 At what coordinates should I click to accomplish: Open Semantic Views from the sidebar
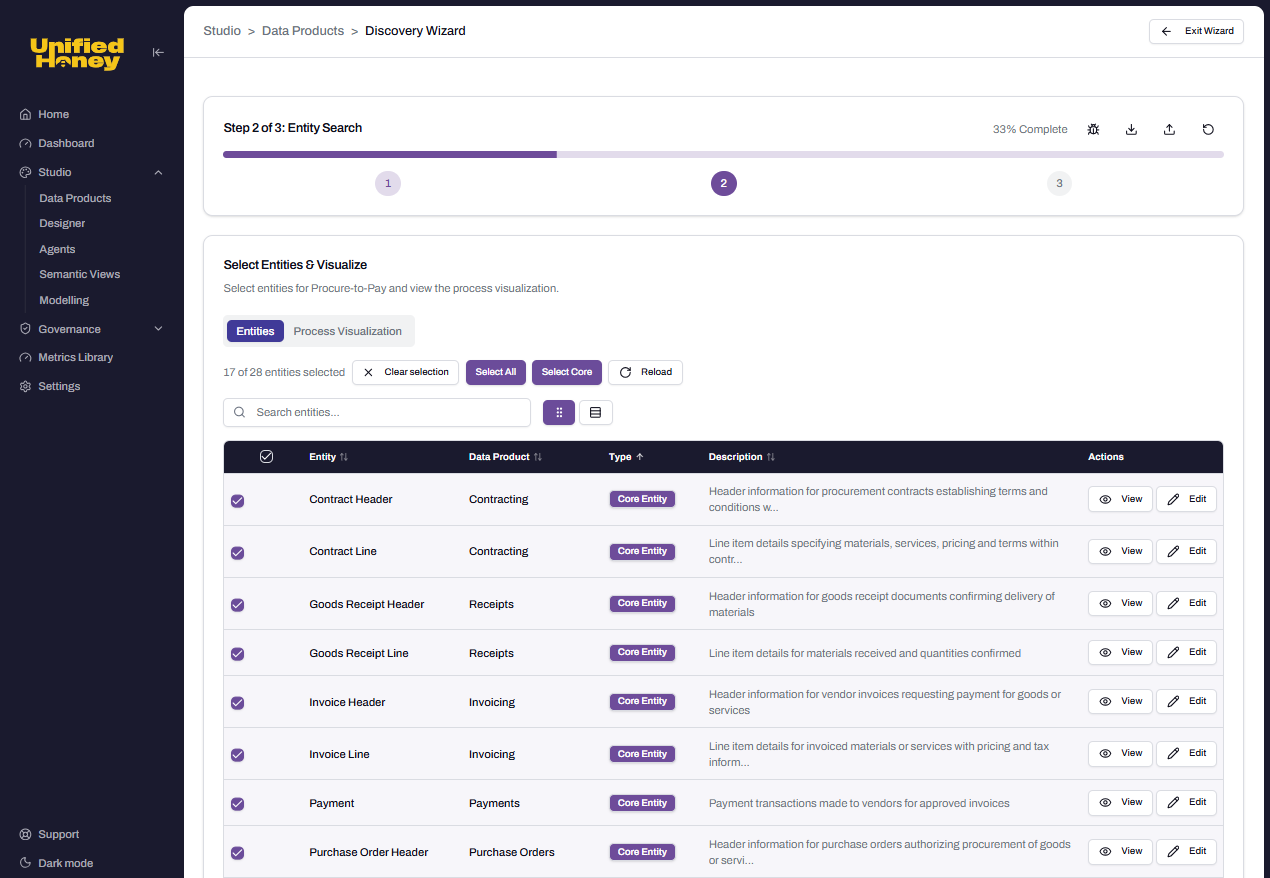pos(79,273)
